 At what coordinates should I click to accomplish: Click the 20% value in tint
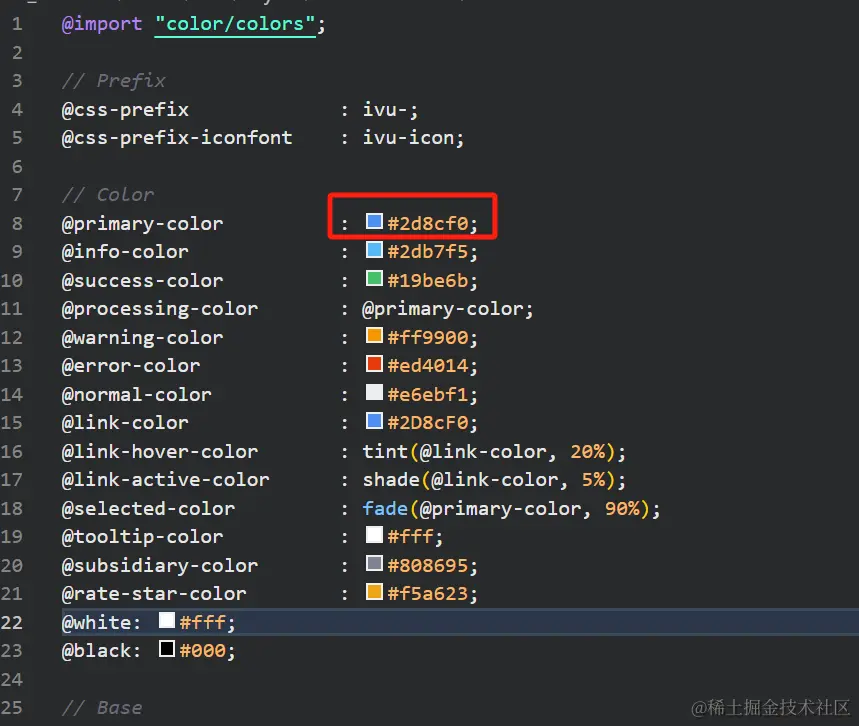coord(588,451)
